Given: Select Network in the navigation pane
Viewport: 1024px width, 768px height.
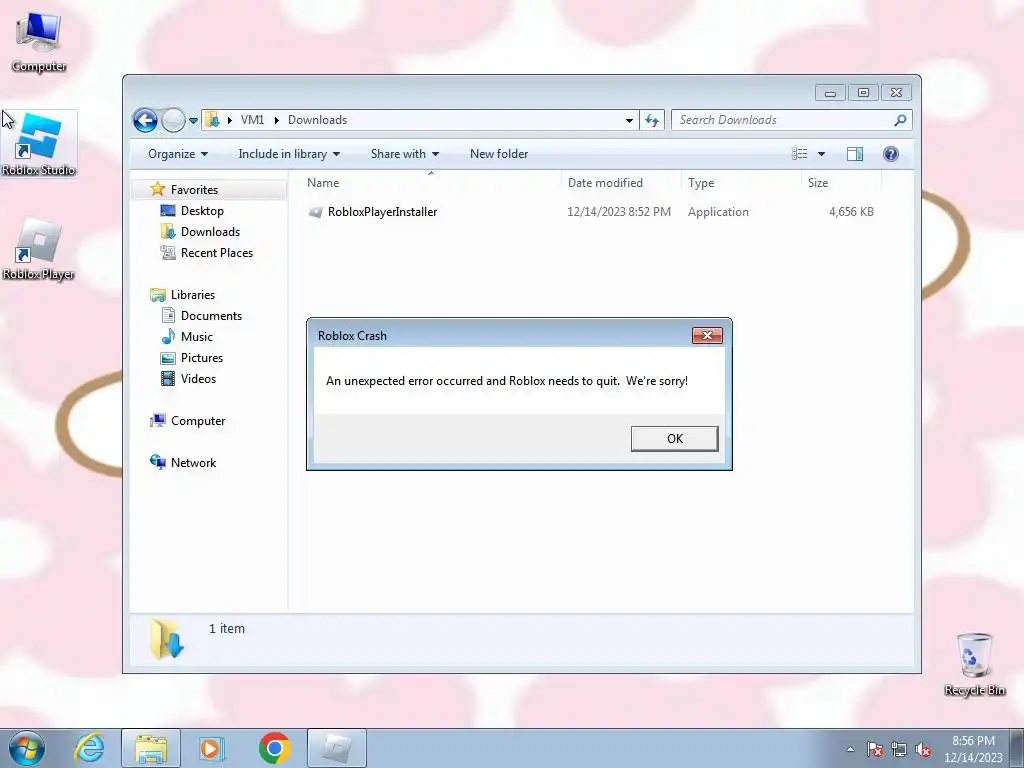Looking at the screenshot, I should pos(193,463).
